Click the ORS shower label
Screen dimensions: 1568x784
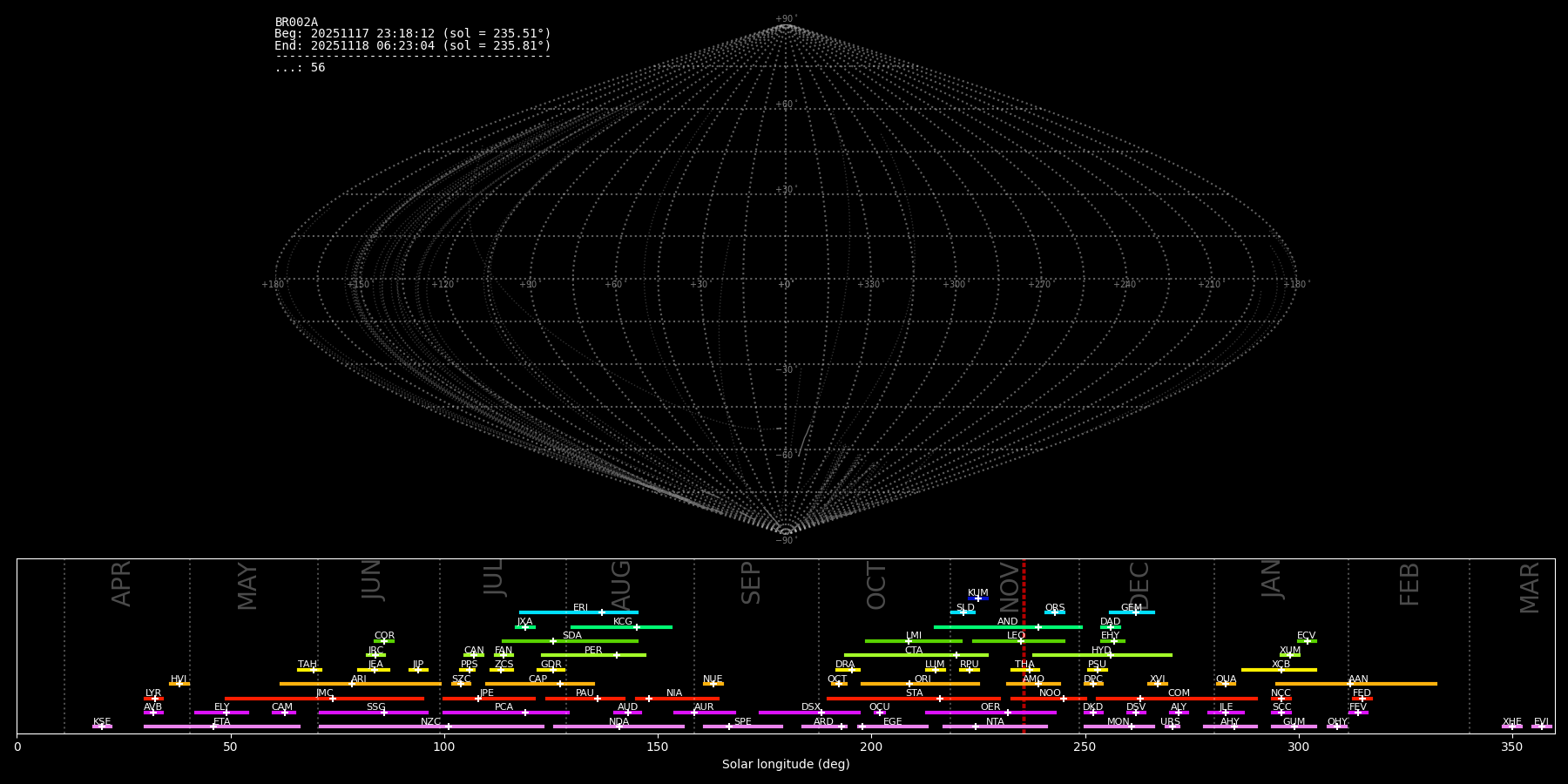tap(1055, 608)
